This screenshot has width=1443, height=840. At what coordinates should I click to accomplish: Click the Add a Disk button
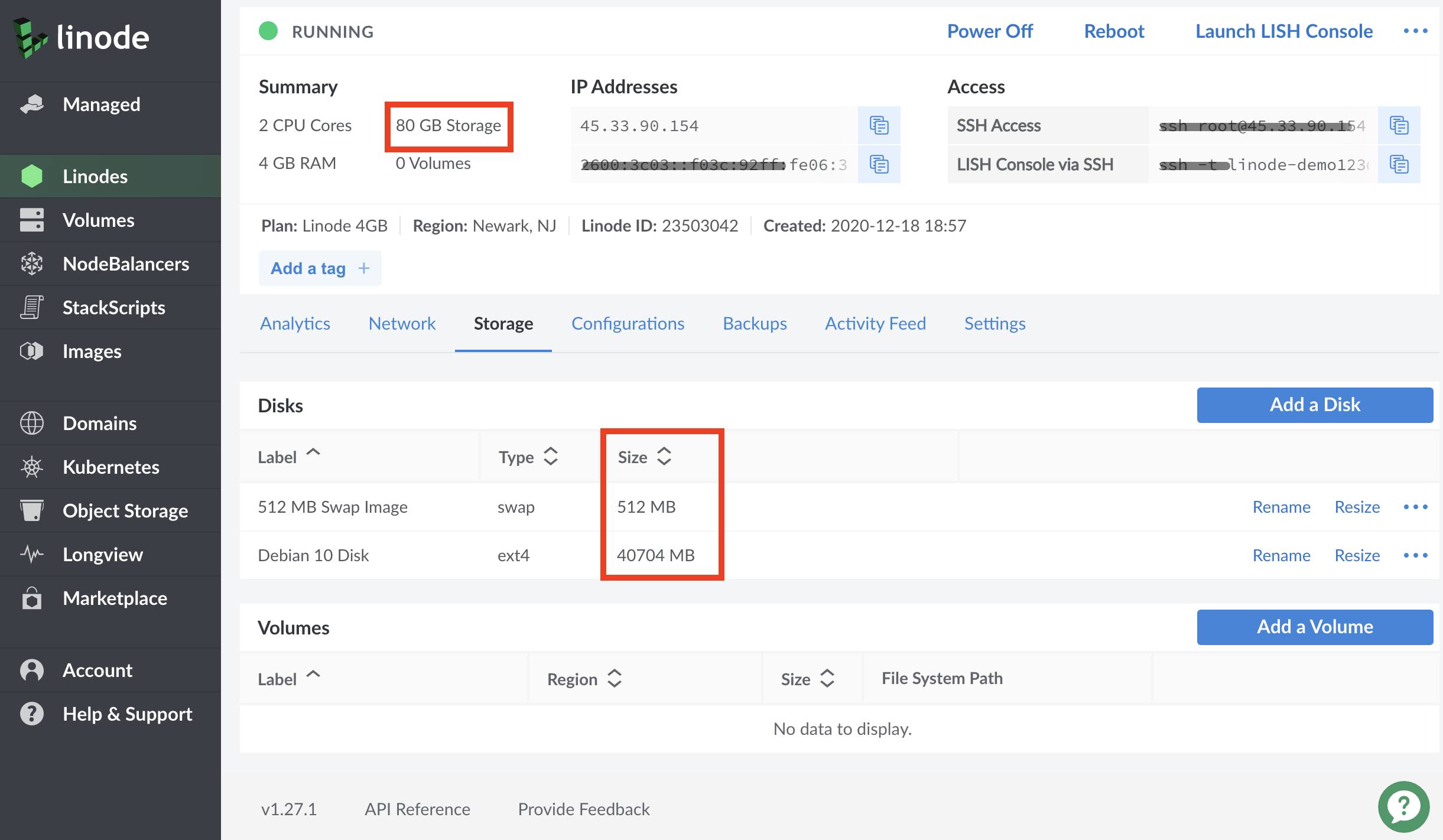point(1314,403)
